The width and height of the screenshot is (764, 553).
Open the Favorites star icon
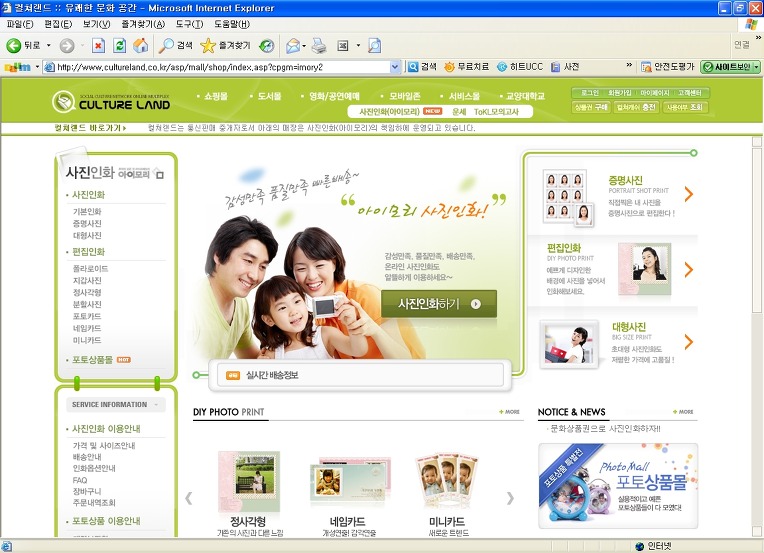coord(208,46)
